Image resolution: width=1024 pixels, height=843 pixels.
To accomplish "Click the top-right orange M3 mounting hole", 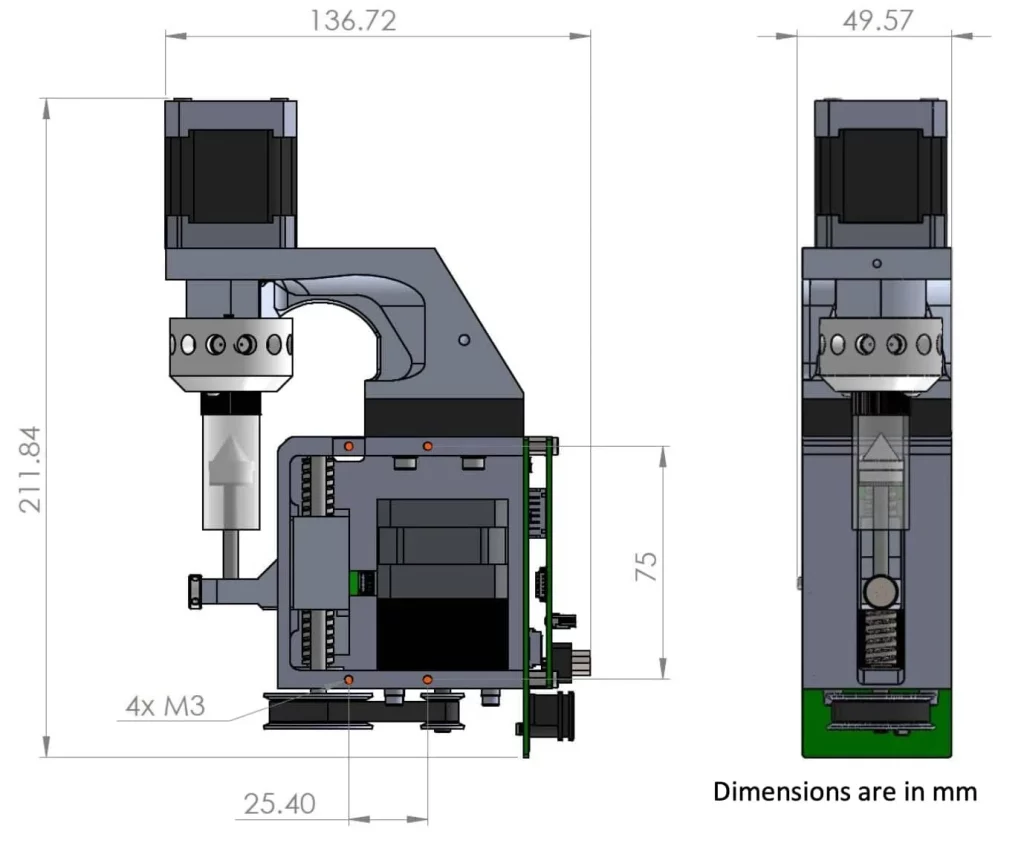I will point(427,445).
